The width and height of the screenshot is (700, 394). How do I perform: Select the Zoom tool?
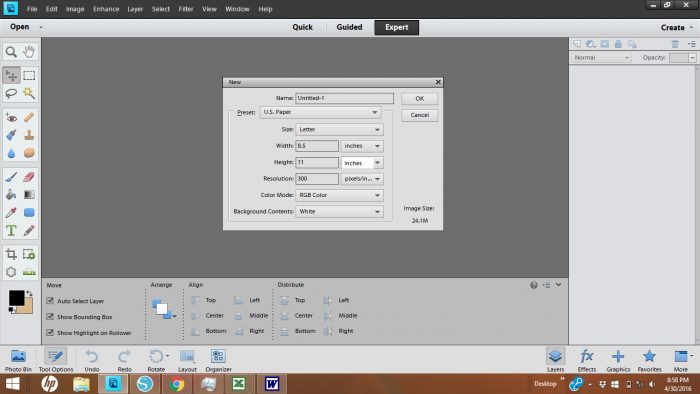point(11,52)
